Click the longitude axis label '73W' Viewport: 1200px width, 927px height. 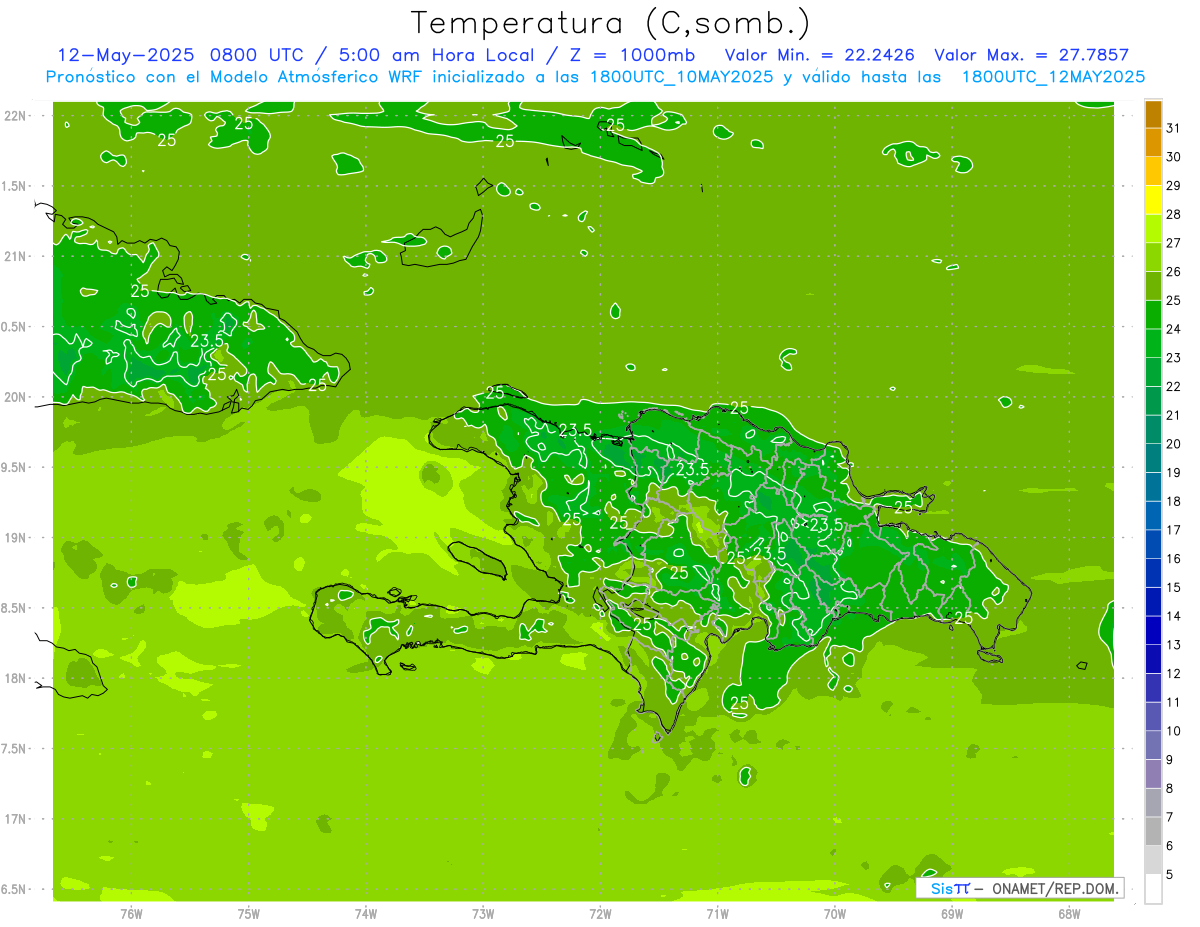pos(483,913)
